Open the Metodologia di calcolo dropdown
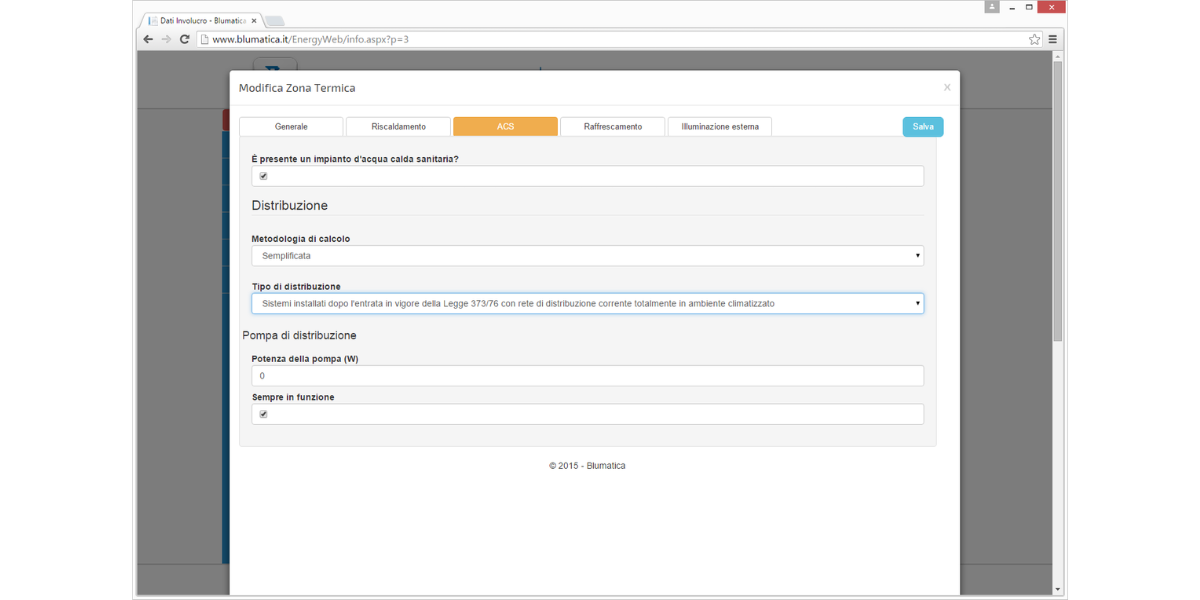1200x600 pixels. (x=587, y=256)
